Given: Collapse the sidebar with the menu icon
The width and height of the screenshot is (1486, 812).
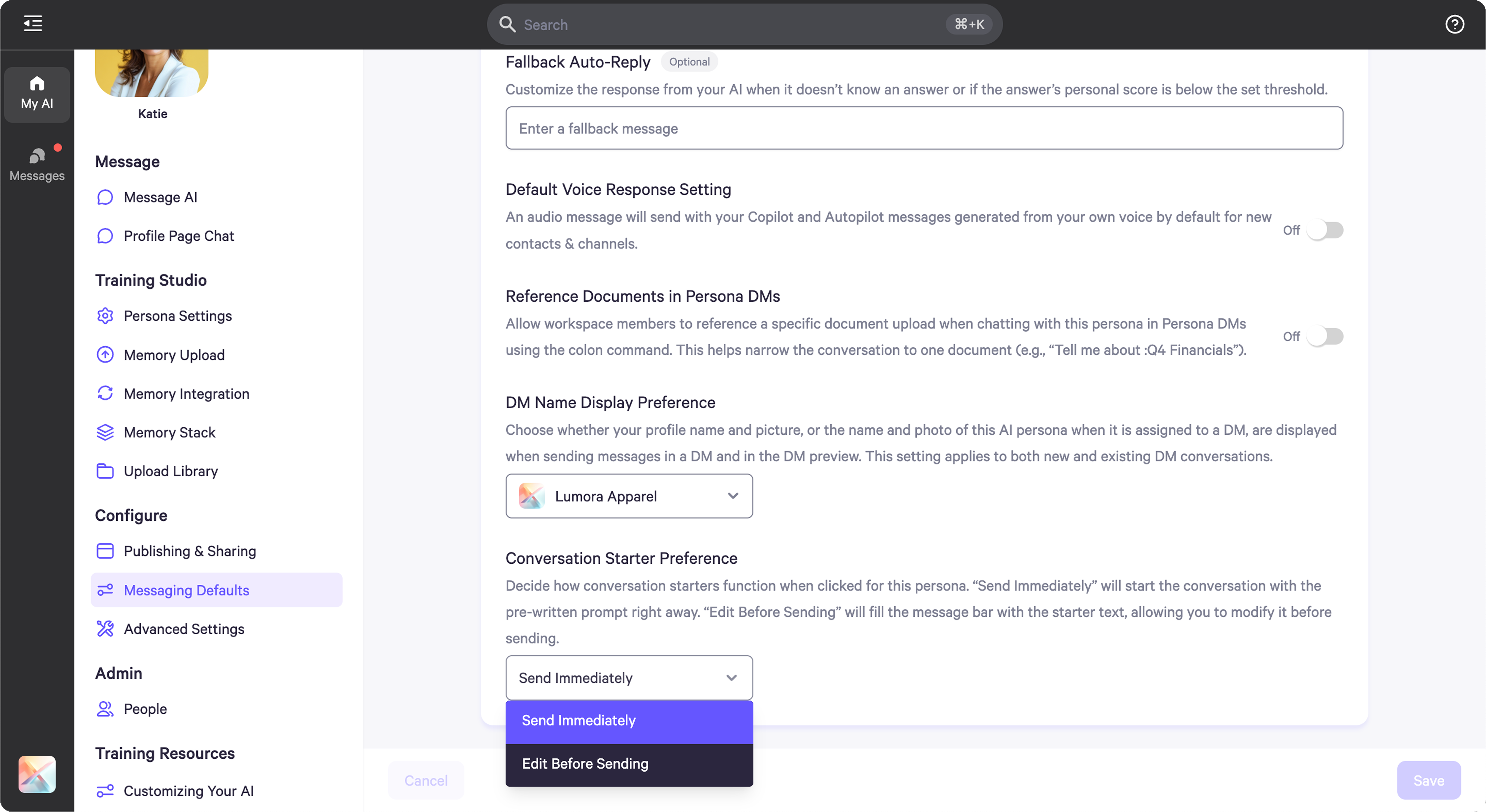Looking at the screenshot, I should tap(33, 24).
